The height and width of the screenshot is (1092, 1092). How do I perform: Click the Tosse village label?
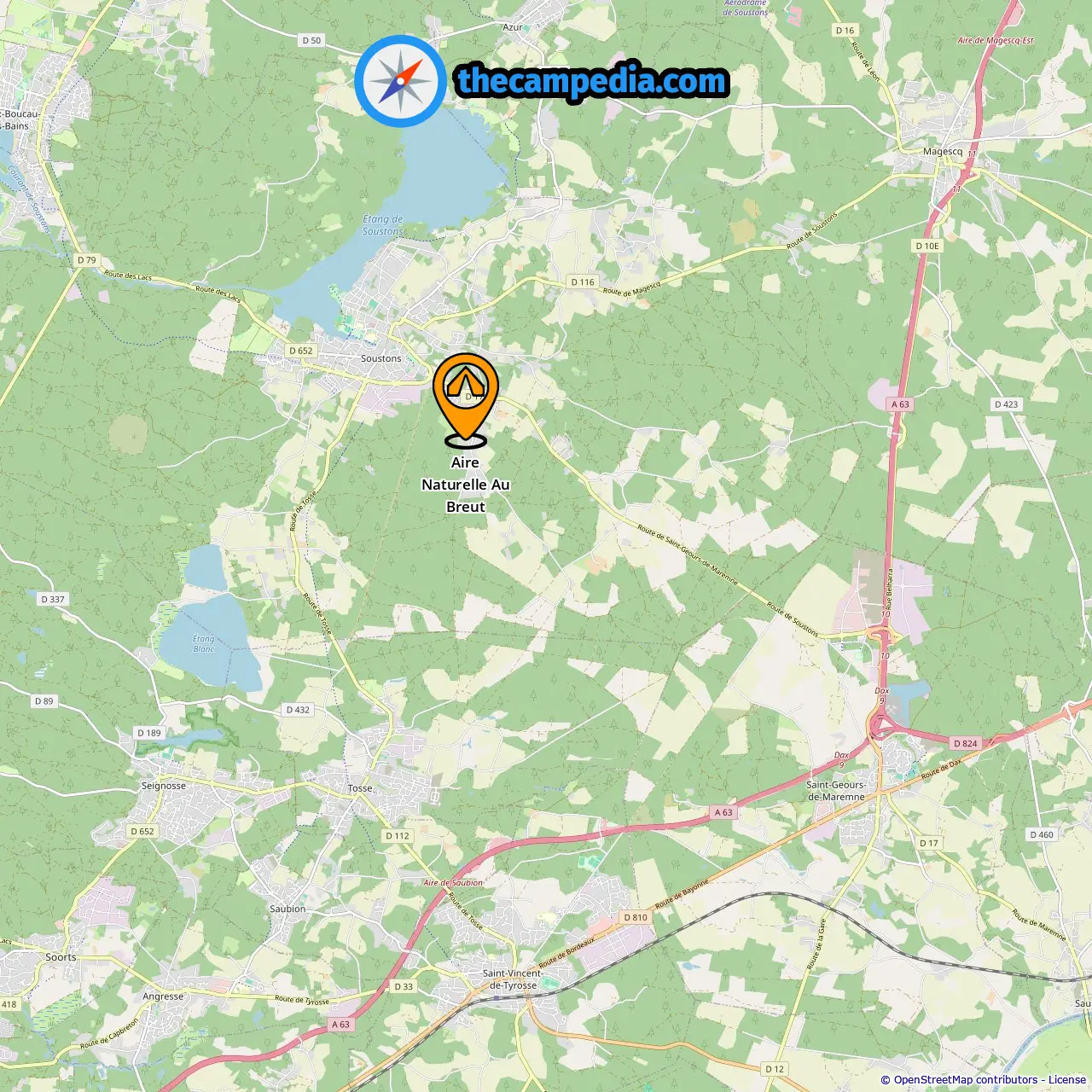[360, 788]
